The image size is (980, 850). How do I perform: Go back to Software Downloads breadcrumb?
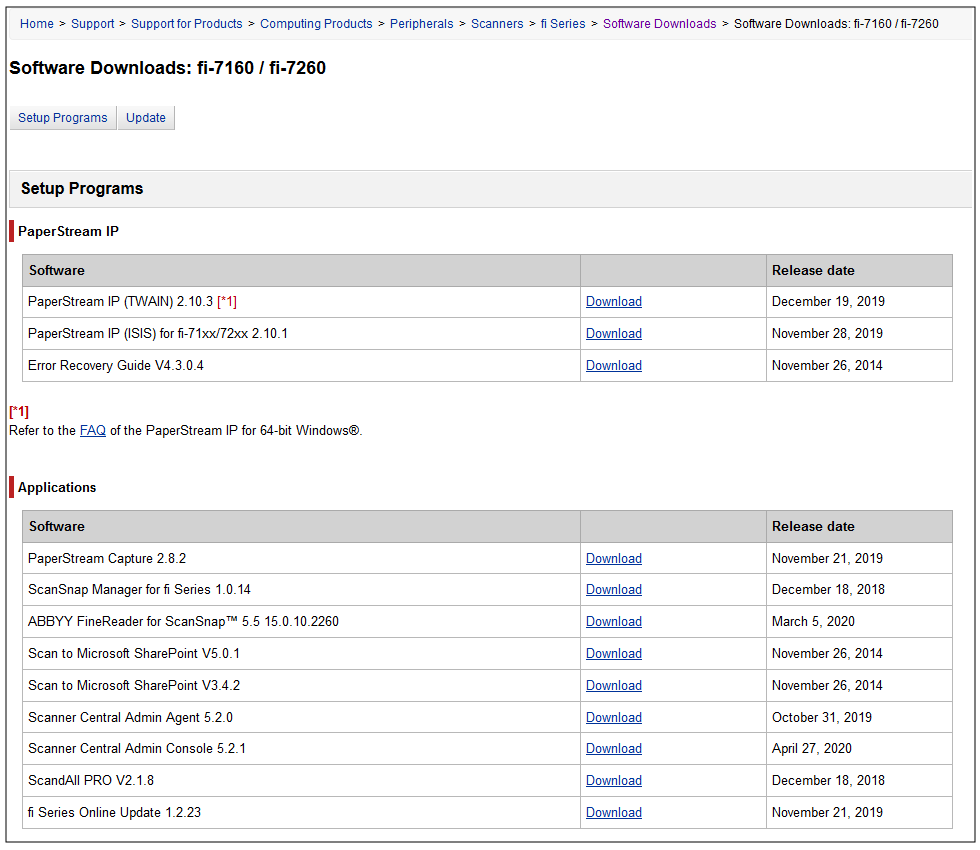[659, 24]
